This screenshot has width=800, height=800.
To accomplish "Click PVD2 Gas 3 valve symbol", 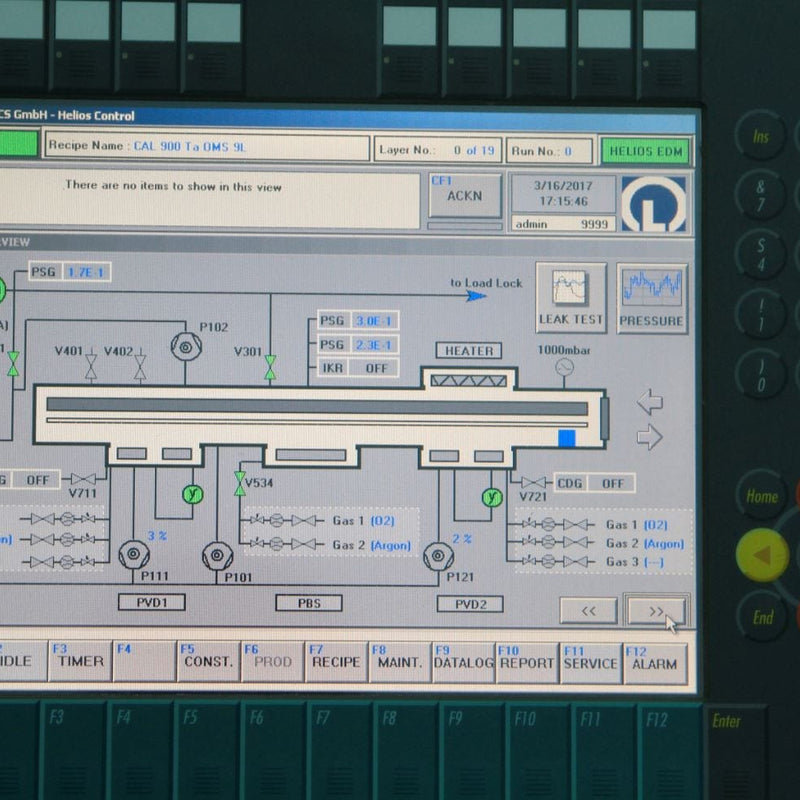I will pos(576,562).
